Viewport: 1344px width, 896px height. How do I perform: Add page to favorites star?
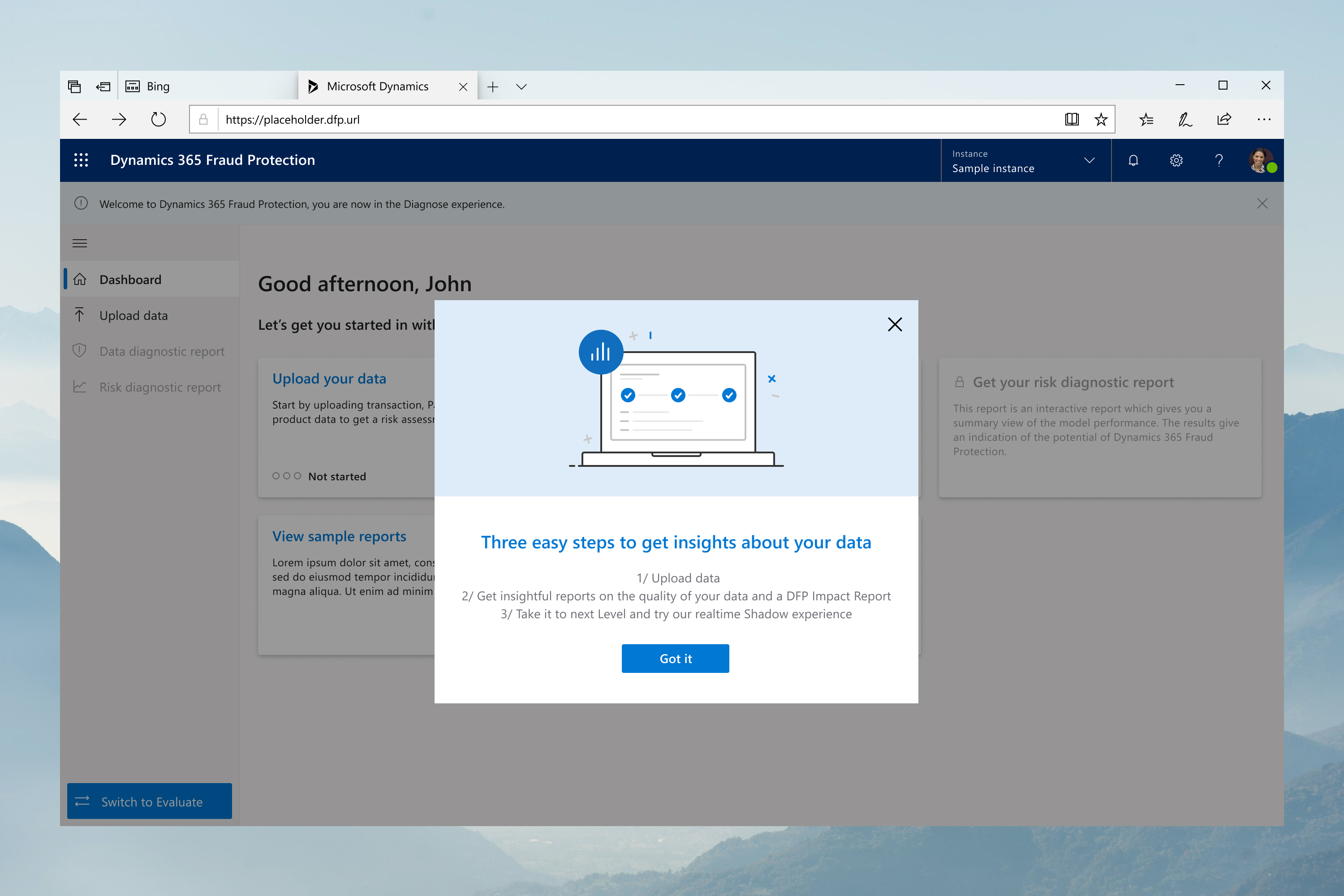point(1101,120)
